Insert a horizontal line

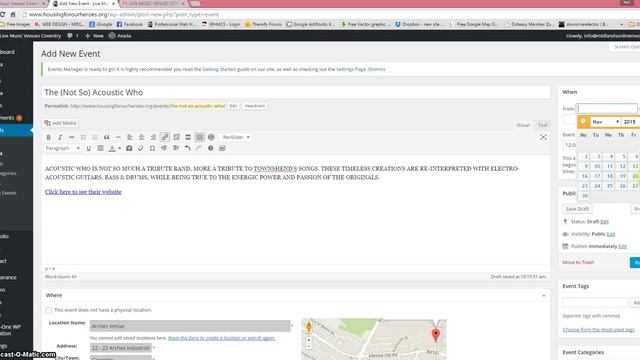tap(118, 137)
